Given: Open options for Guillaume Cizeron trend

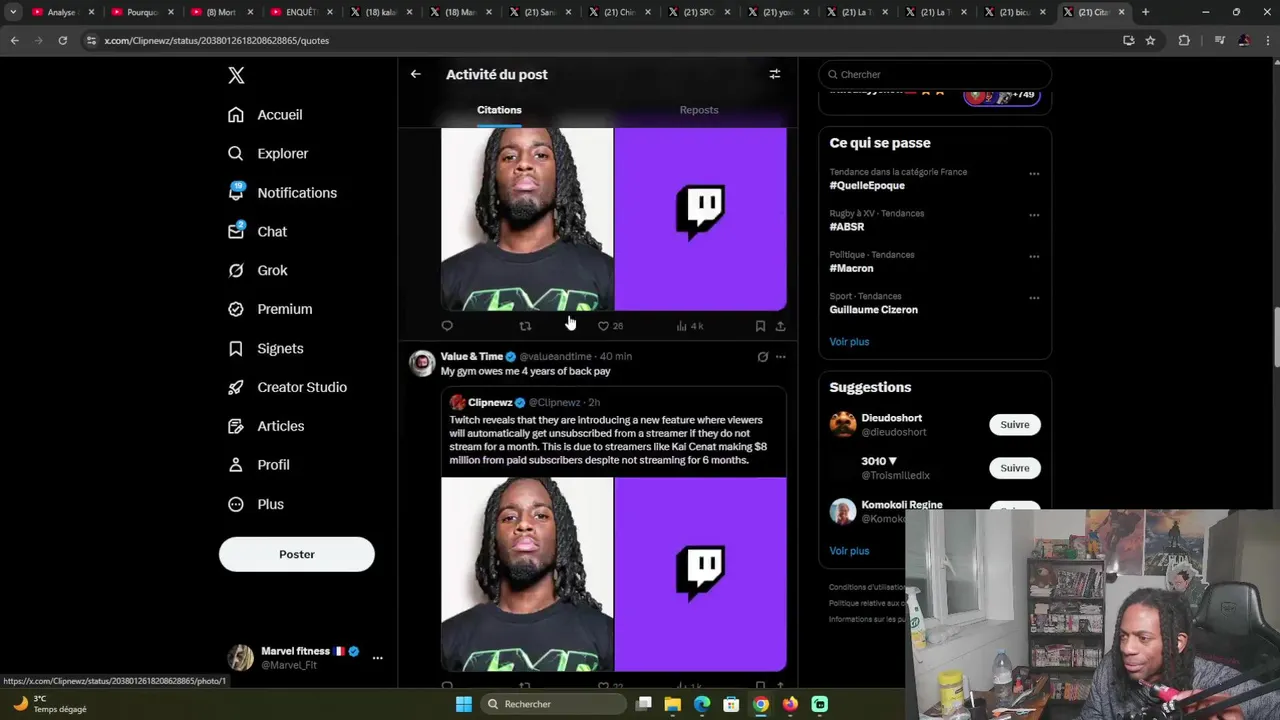Looking at the screenshot, I should tap(1034, 298).
